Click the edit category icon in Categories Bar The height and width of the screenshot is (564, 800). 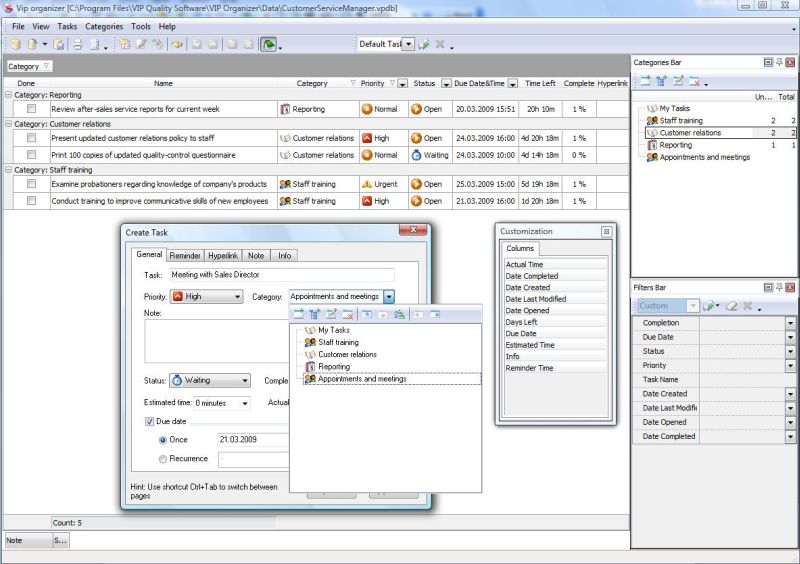[677, 81]
